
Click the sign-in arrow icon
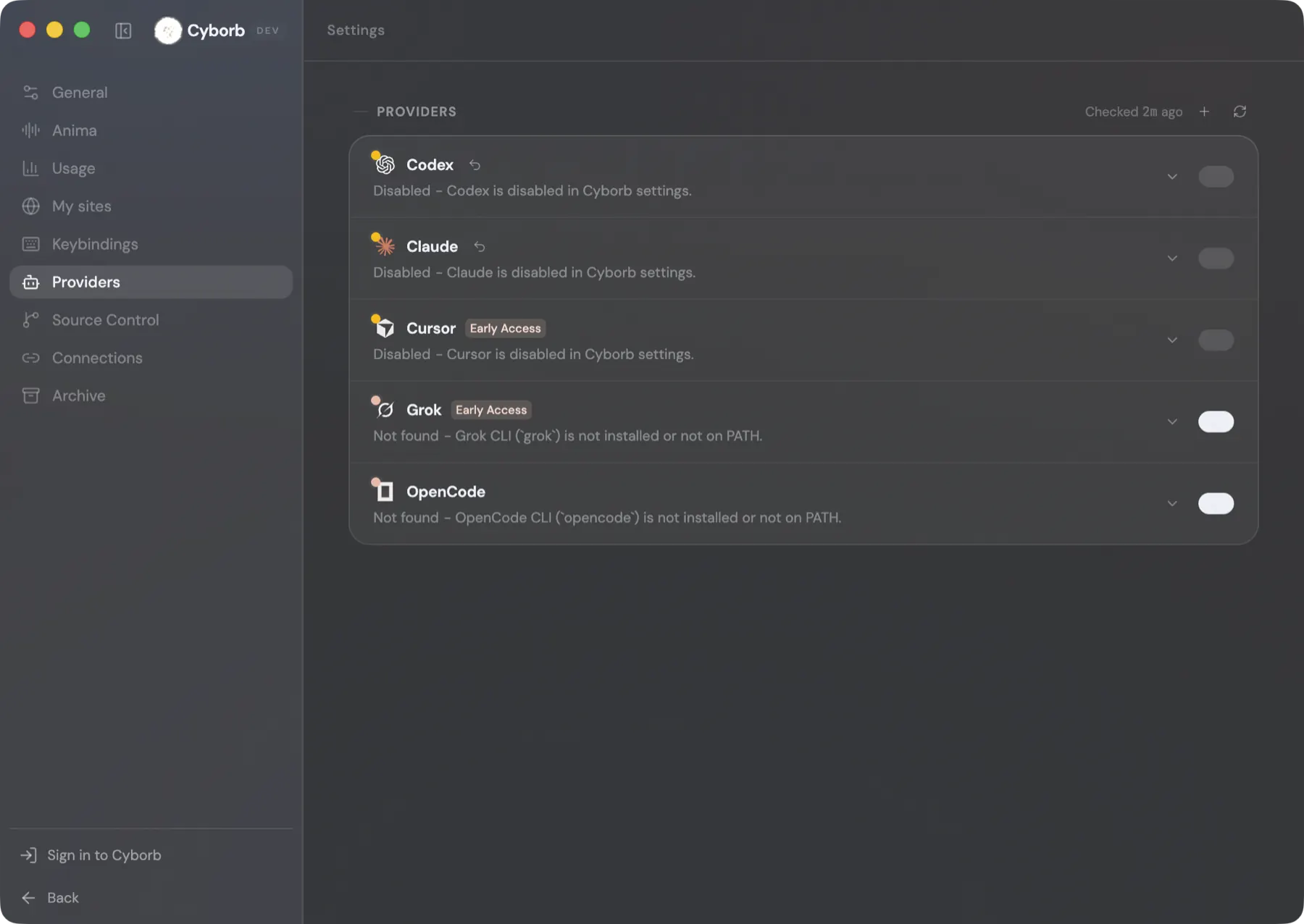(x=28, y=855)
